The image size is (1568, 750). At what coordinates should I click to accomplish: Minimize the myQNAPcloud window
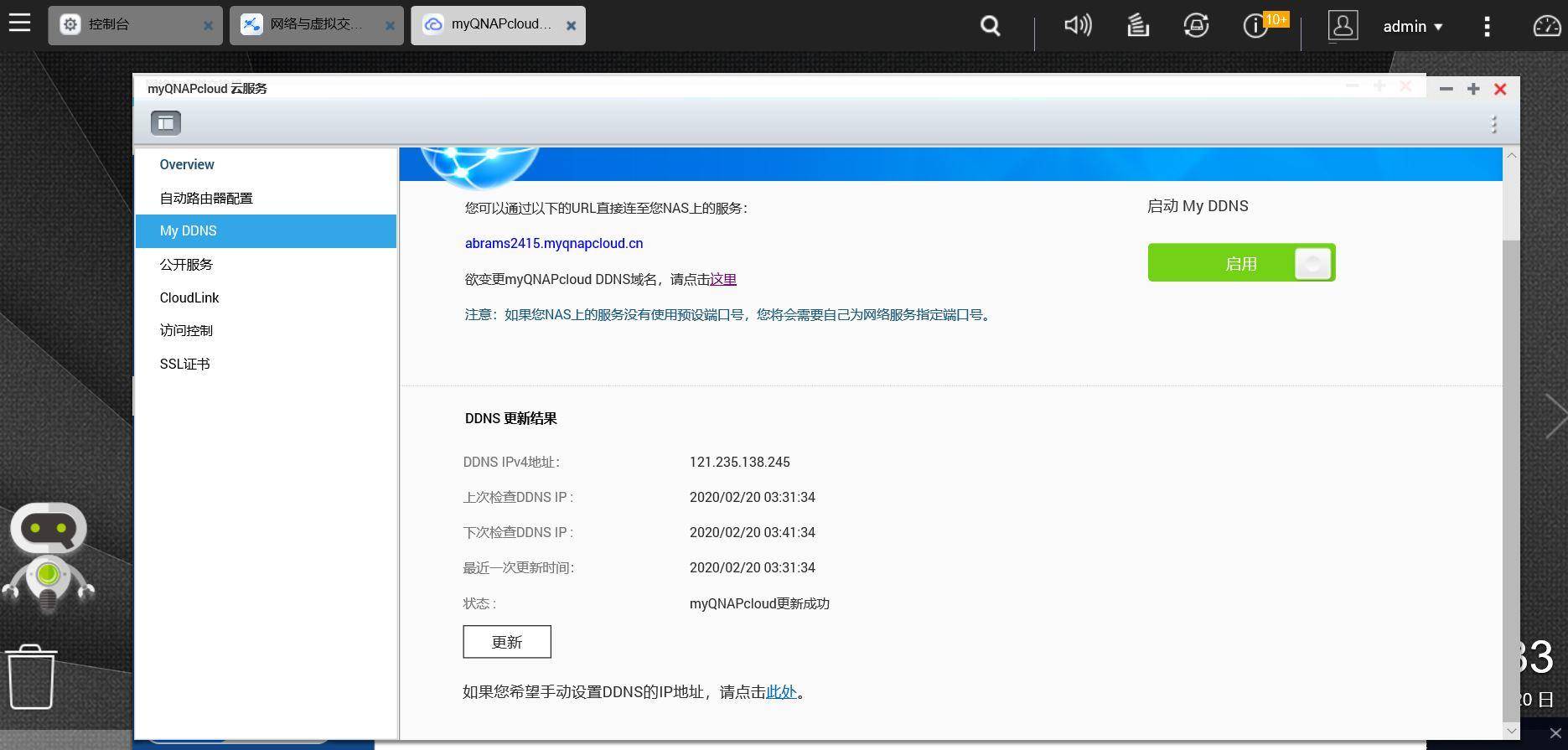point(1446,89)
